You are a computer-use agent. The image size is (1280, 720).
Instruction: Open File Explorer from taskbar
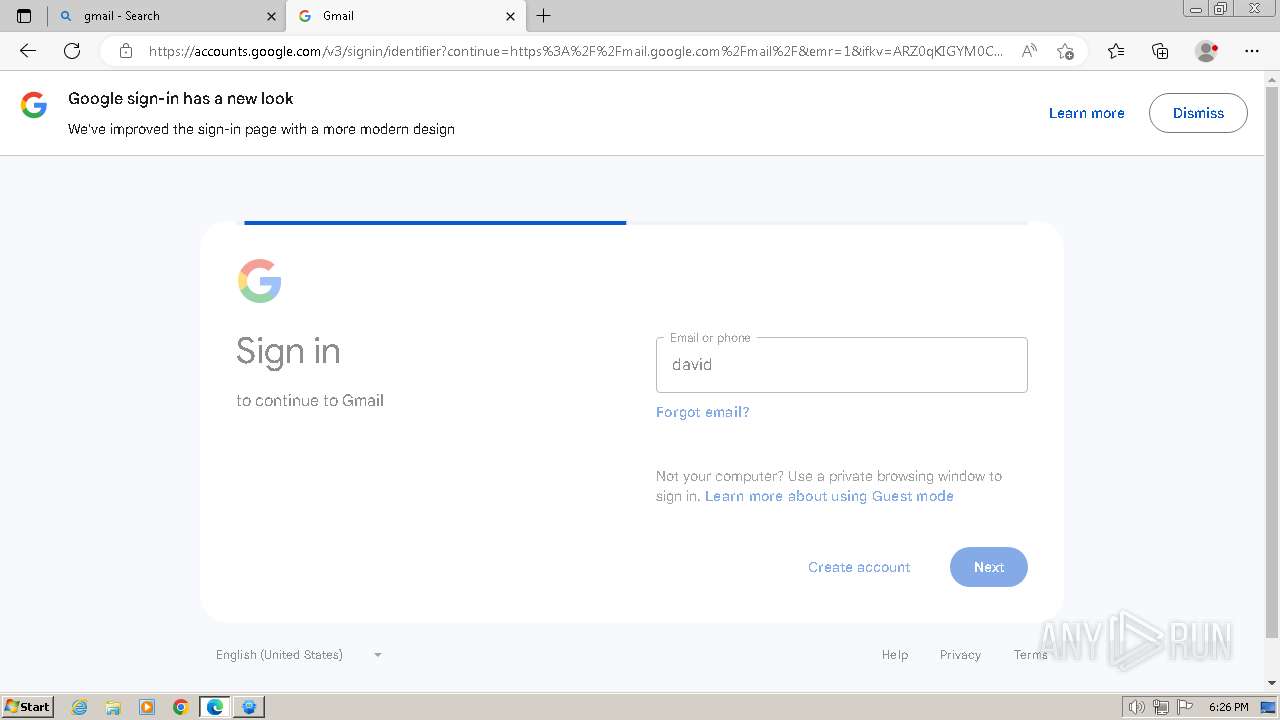tap(113, 707)
